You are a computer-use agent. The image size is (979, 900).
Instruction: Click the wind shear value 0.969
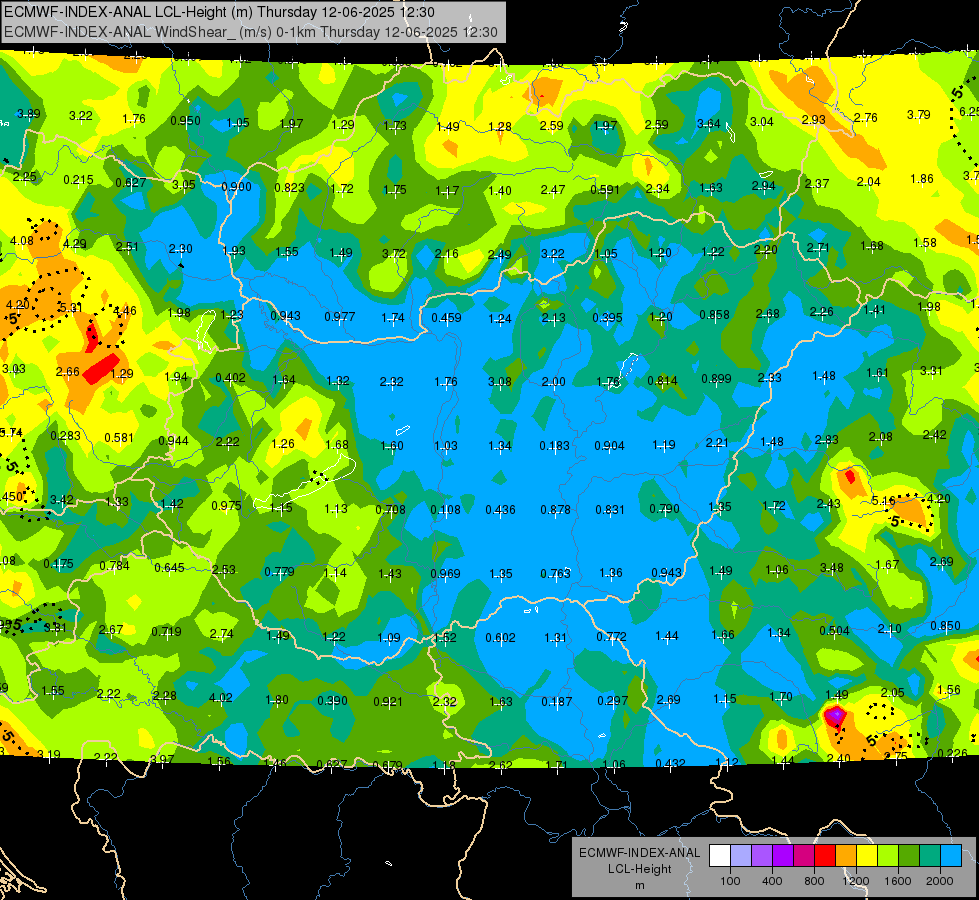(x=445, y=574)
